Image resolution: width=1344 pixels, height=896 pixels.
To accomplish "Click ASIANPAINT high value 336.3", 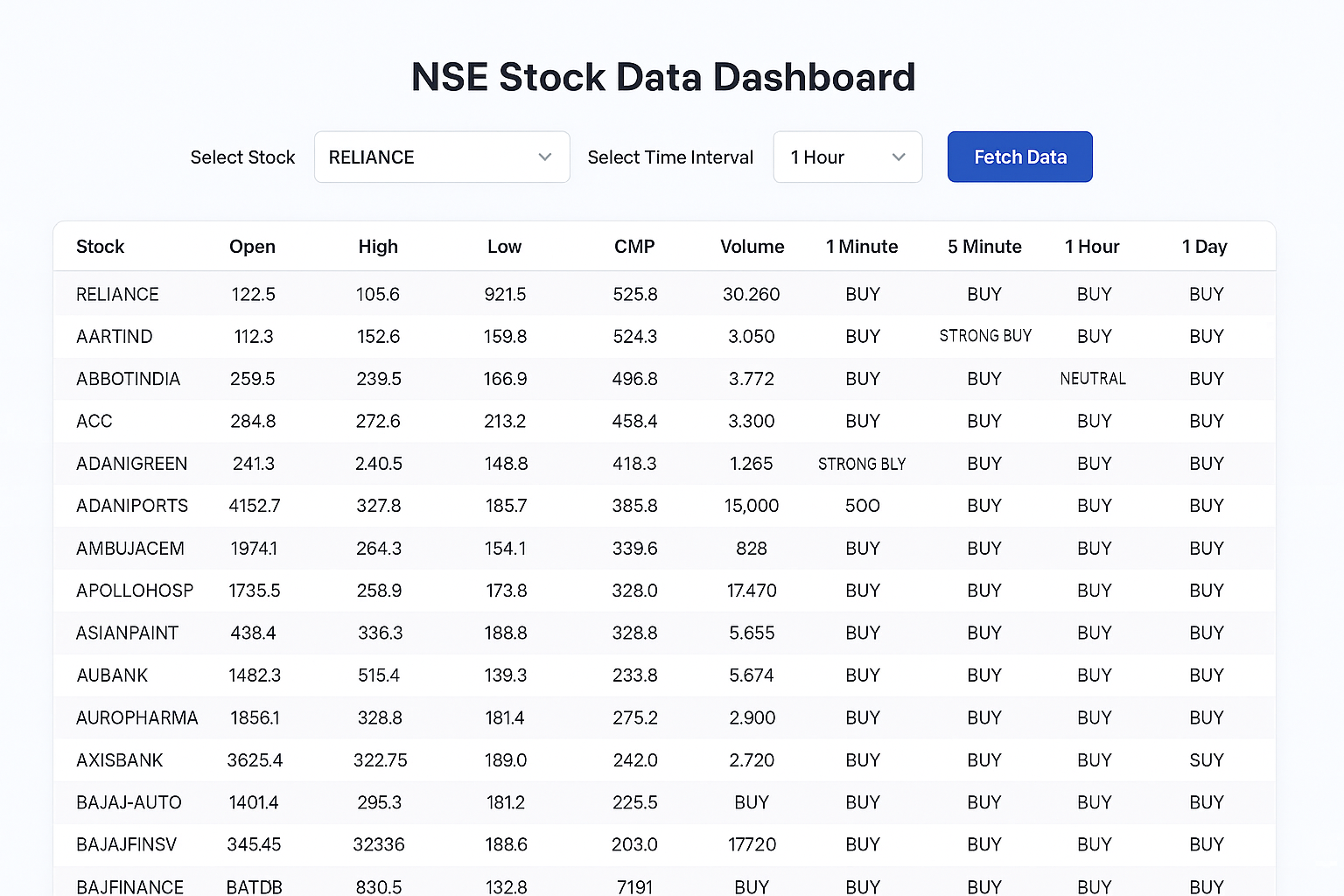I will point(380,633).
